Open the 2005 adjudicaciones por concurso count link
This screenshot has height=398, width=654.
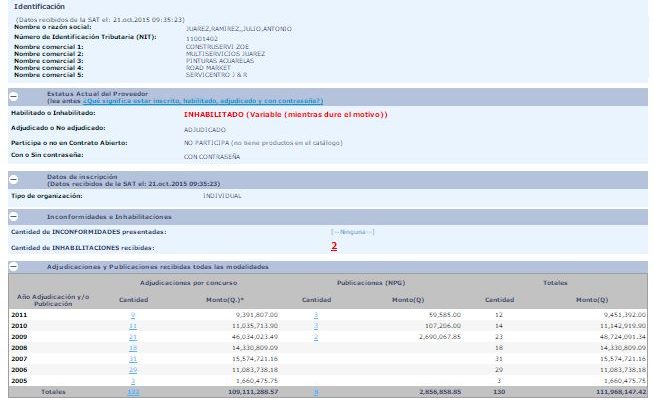click(133, 381)
